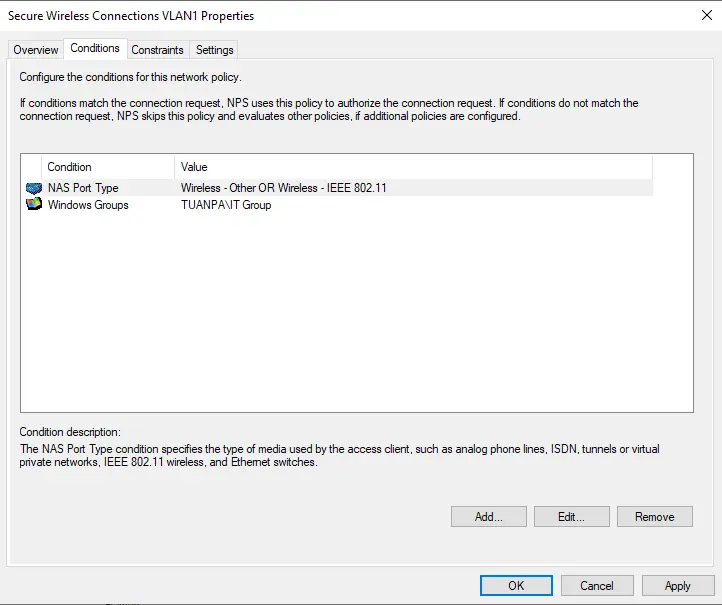722x605 pixels.
Task: Remove the selected condition
Action: 654,517
